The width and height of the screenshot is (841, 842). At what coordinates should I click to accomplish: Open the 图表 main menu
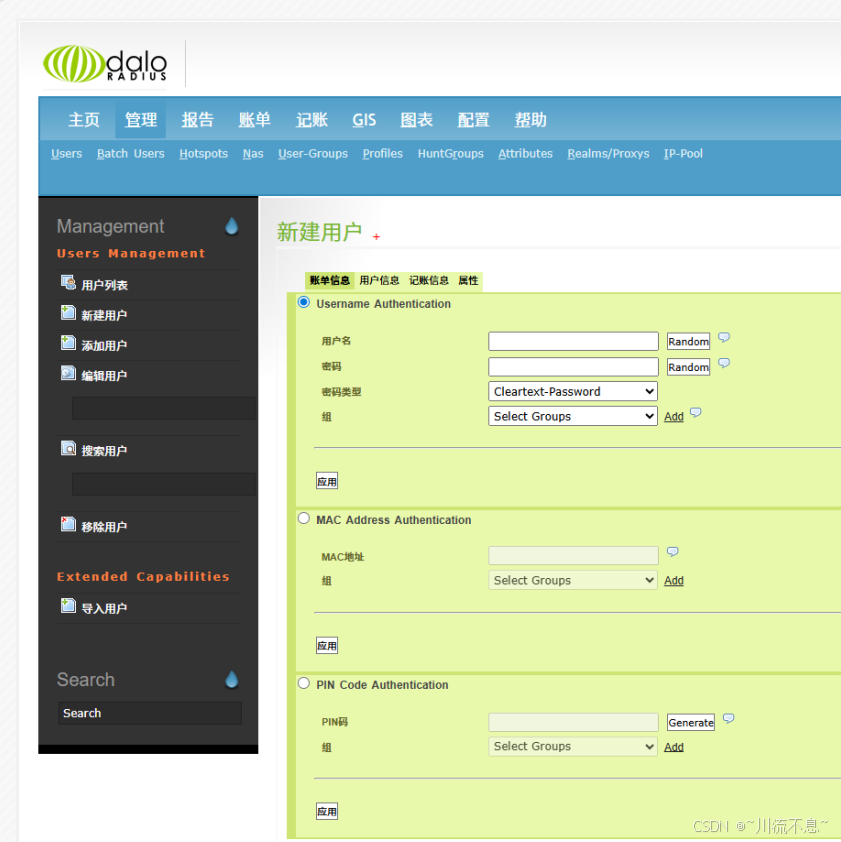pyautogui.click(x=417, y=119)
